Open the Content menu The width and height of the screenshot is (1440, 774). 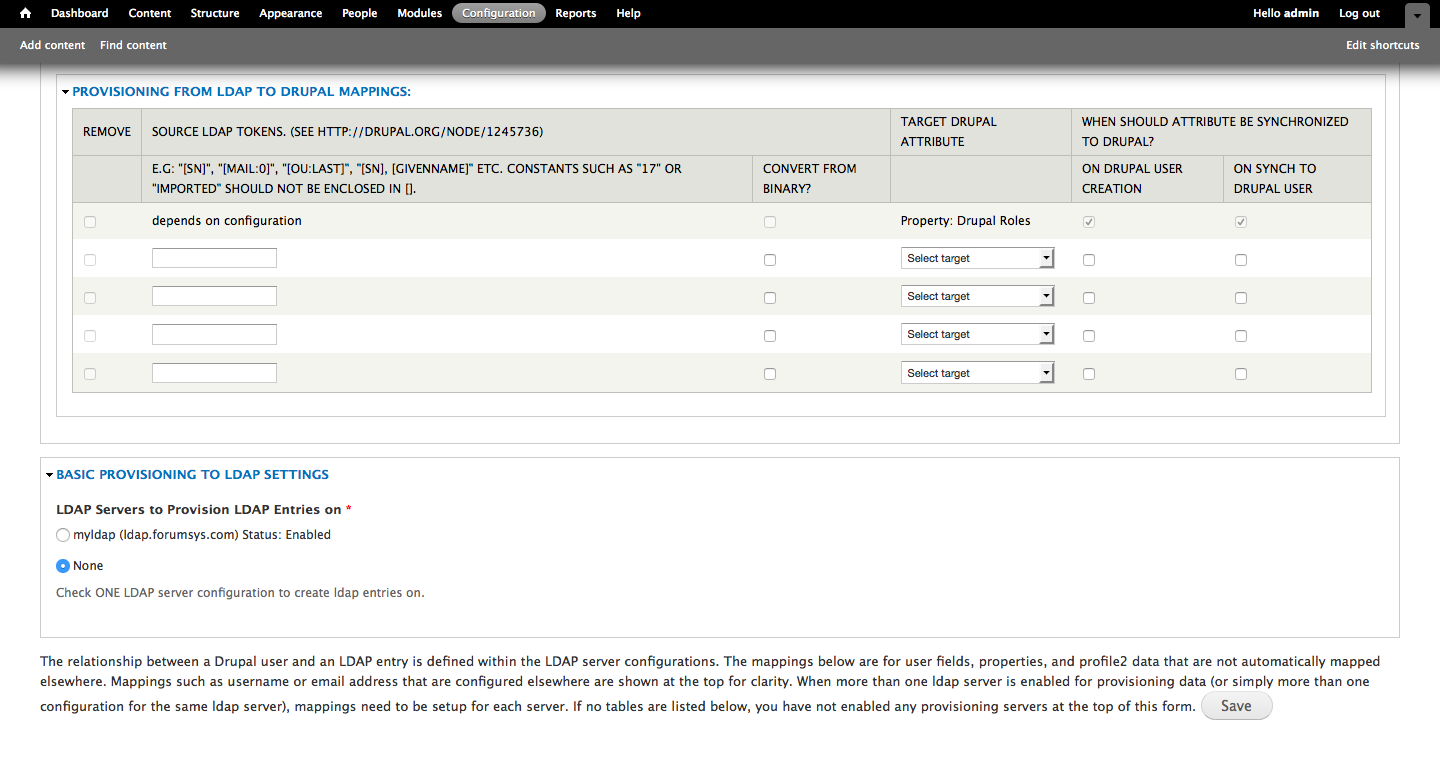pos(150,13)
